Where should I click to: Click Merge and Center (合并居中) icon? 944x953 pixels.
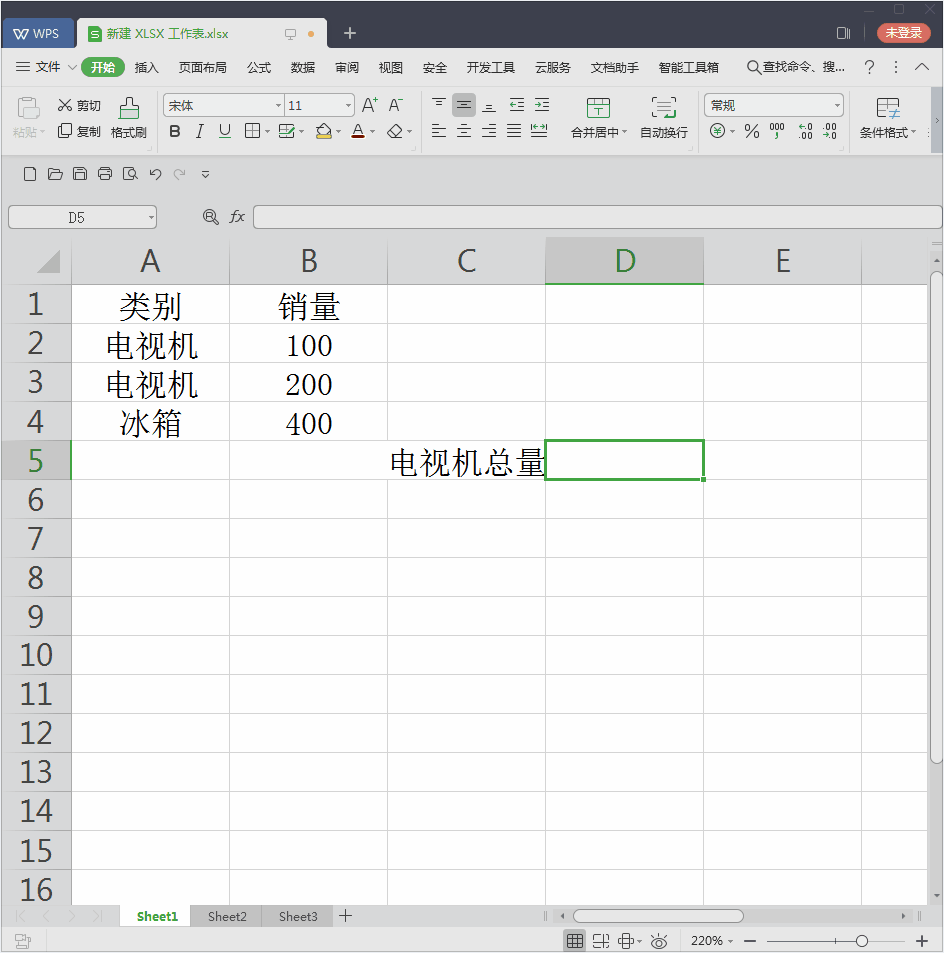click(x=598, y=108)
